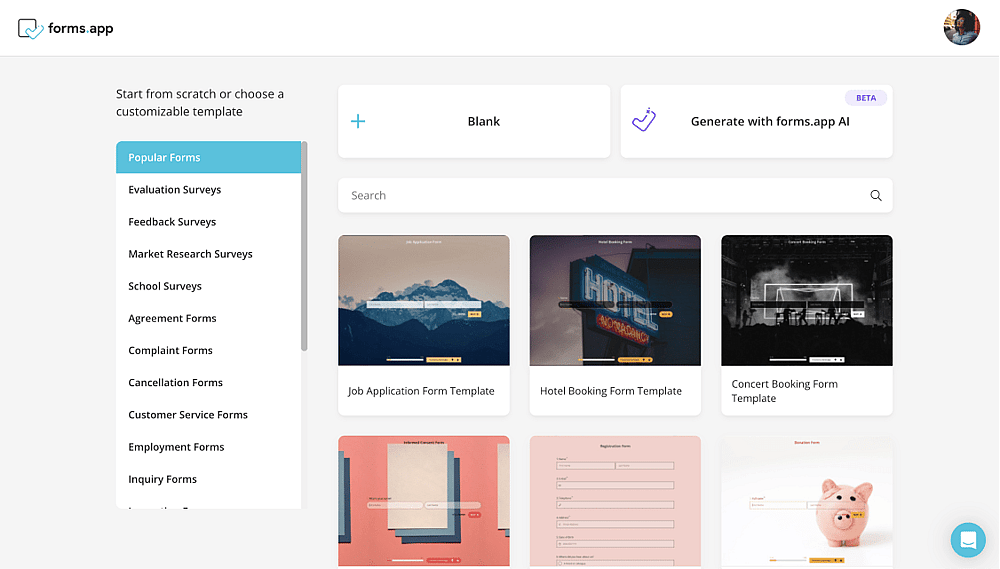Viewport: 1000px width, 569px height.
Task: Select Customer Service Forms category
Action: (x=188, y=415)
